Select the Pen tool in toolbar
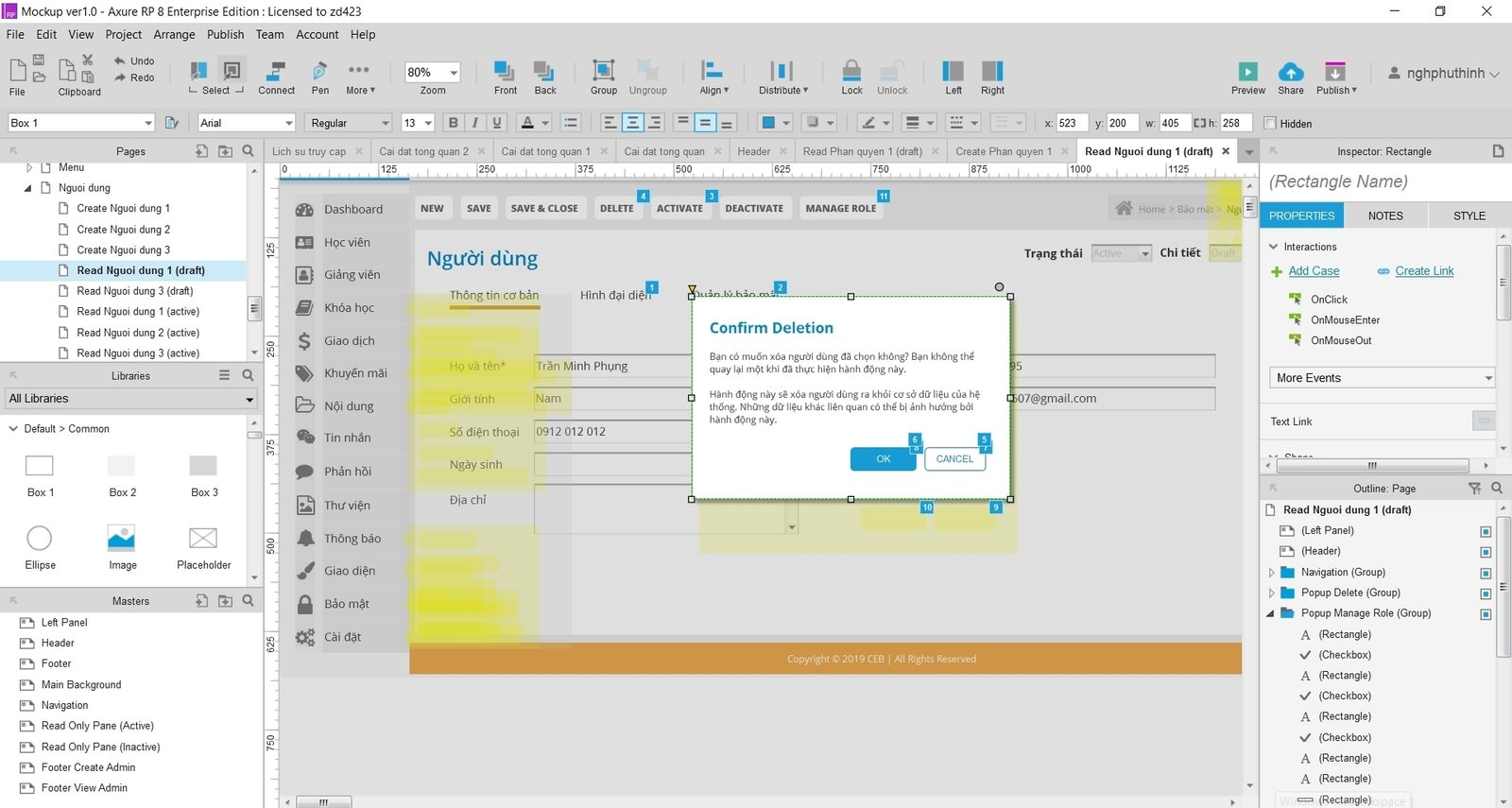This screenshot has height=808, width=1512. [319, 72]
